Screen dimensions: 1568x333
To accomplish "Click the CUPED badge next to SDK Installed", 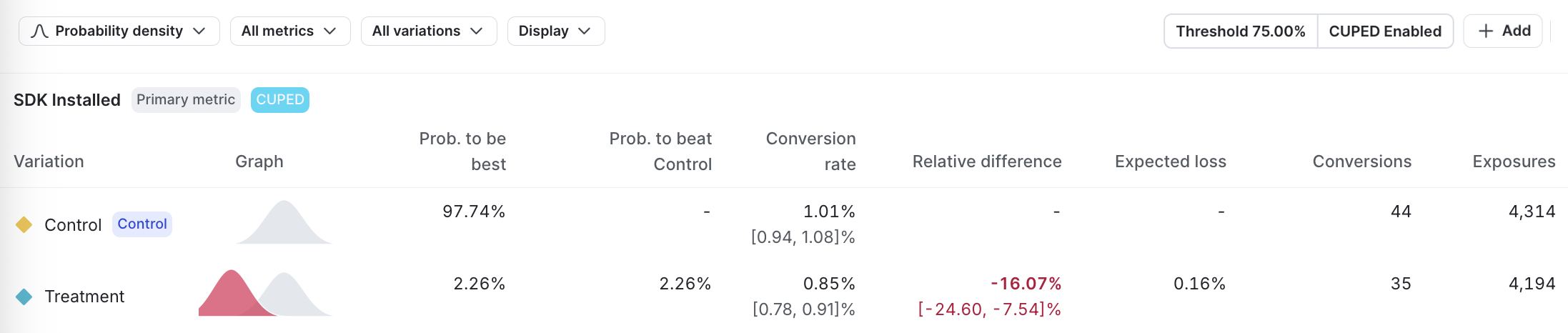I will coord(280,100).
